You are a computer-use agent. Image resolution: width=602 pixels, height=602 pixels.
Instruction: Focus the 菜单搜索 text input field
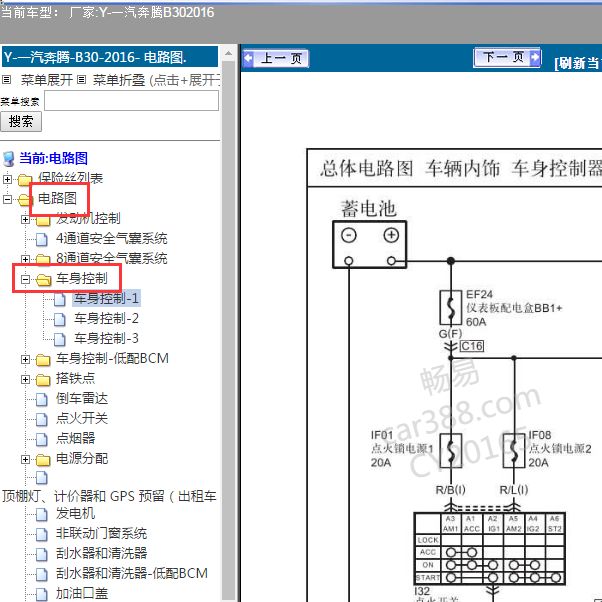click(x=131, y=101)
